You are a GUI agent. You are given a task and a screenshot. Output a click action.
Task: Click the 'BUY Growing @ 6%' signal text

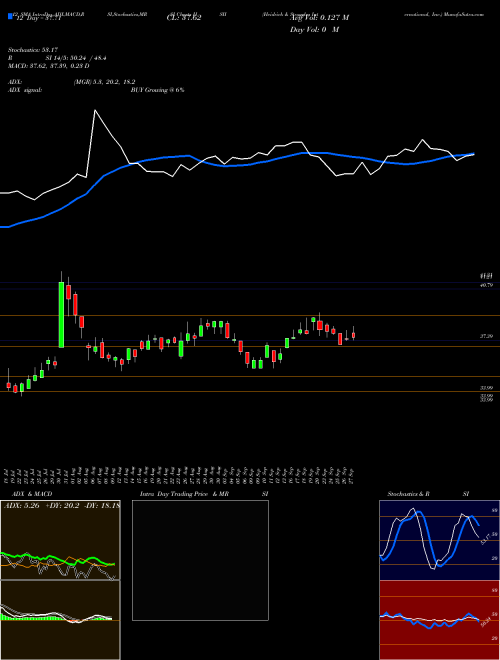157,90
